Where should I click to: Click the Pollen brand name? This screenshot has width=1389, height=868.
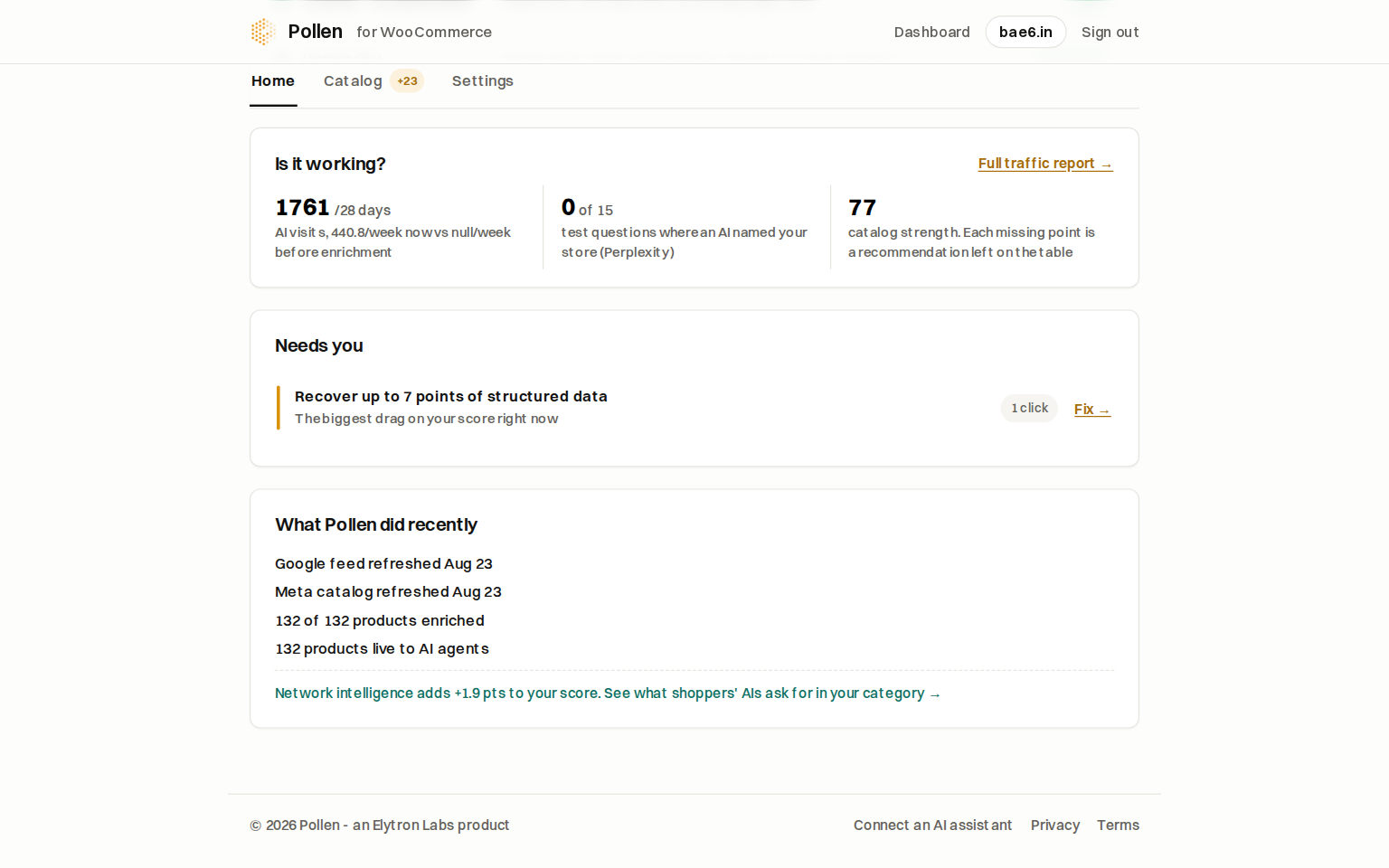point(315,32)
